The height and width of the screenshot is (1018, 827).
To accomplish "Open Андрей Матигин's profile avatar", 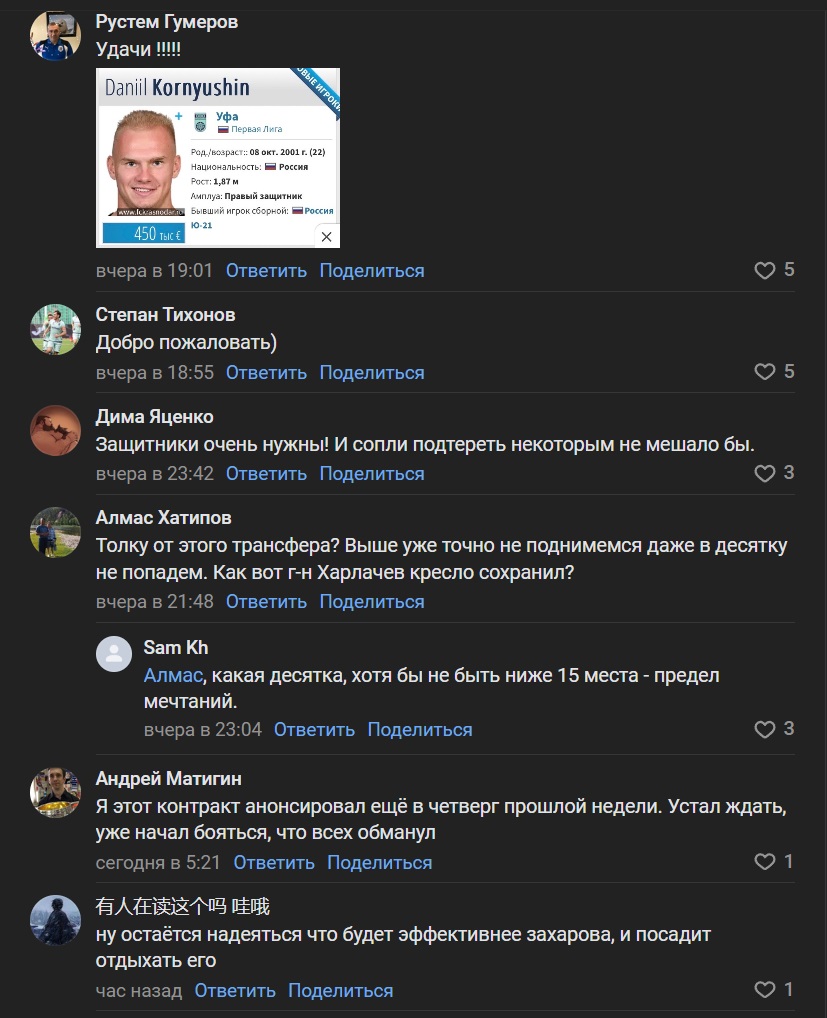I will pos(55,793).
